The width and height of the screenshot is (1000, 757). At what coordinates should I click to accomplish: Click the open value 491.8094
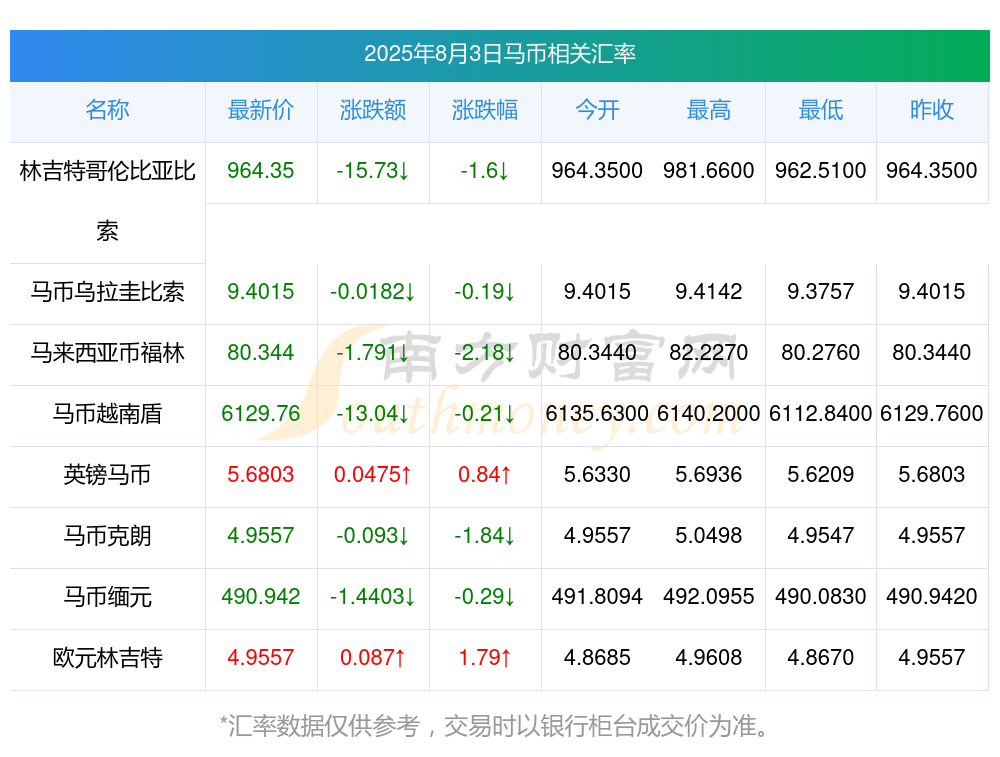(x=597, y=597)
